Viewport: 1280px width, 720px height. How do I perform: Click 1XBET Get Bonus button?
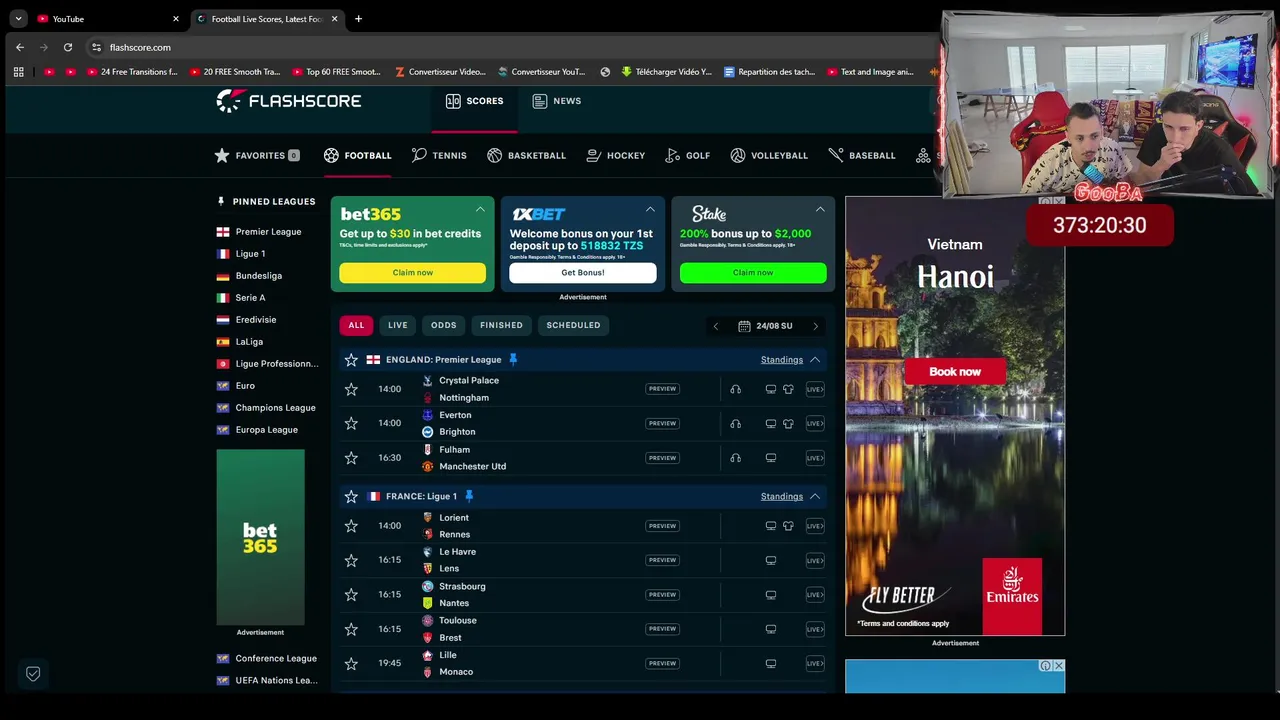point(583,273)
